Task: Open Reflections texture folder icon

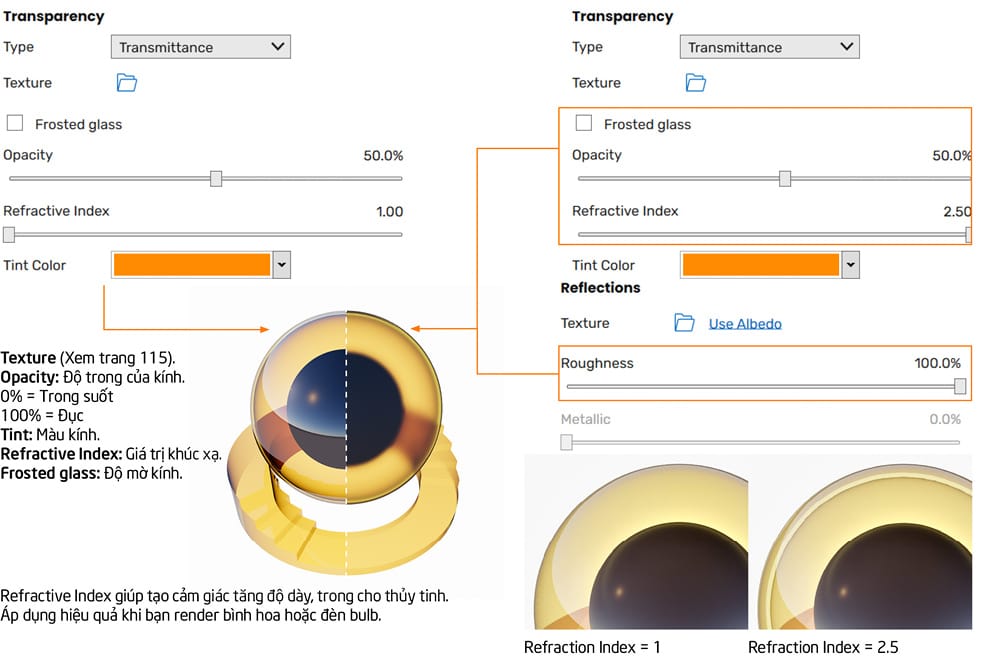Action: click(684, 323)
